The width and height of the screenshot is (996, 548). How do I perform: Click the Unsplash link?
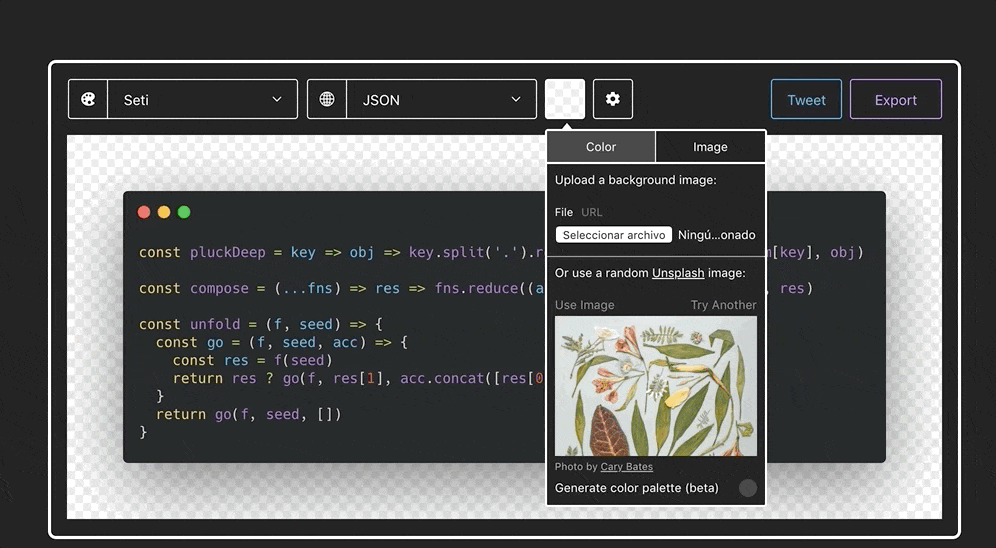678,273
